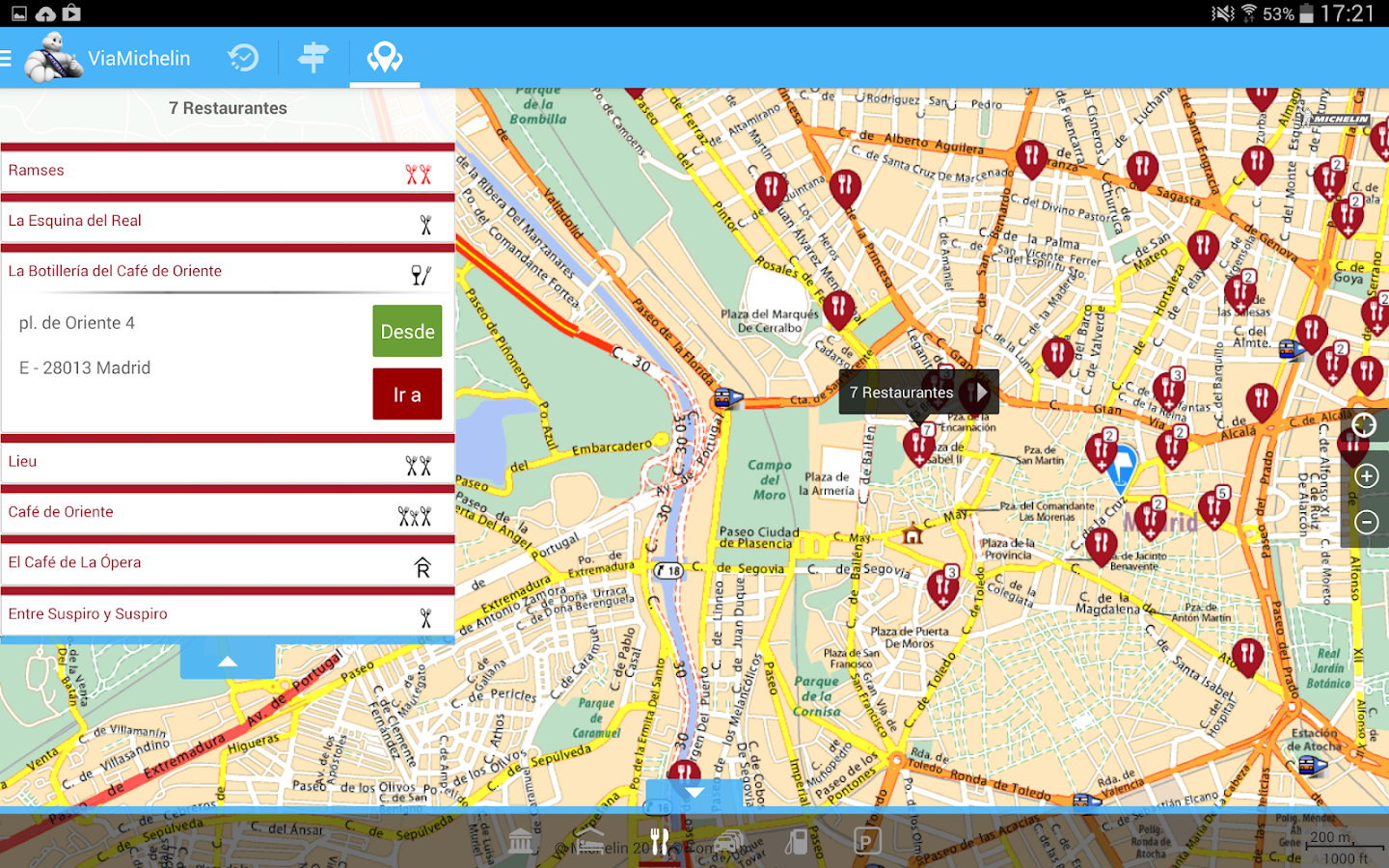Screen dimensions: 1389x868
Task: Tap the house marker near C. Mayor
Action: coord(912,533)
